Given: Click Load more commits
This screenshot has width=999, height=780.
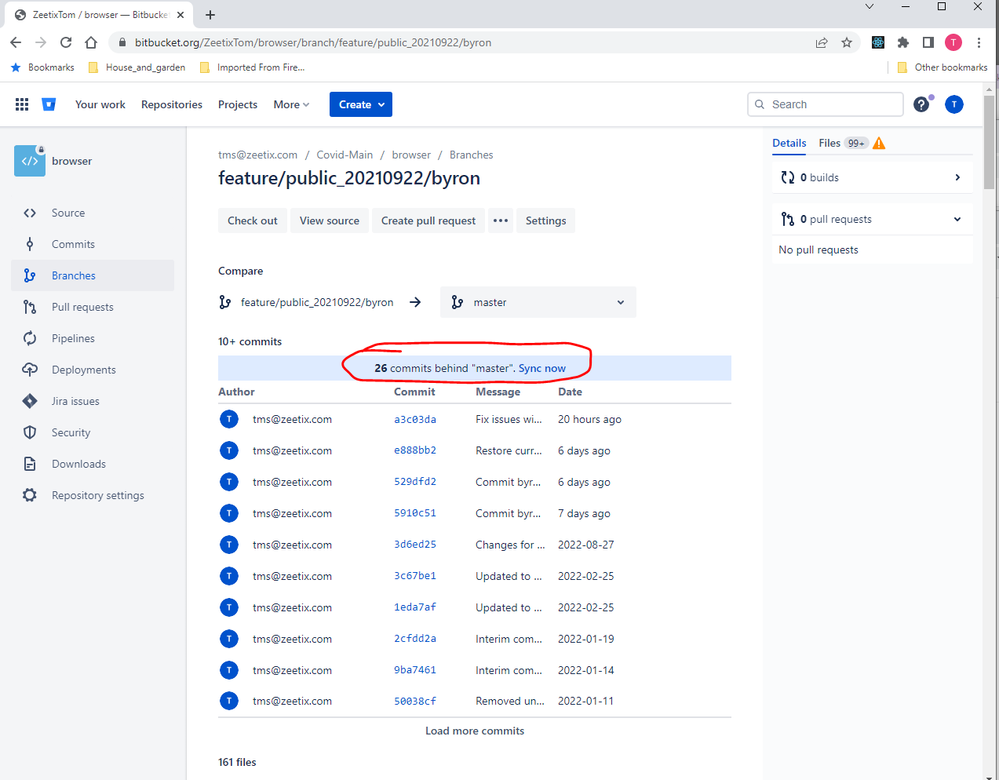Looking at the screenshot, I should pos(475,731).
